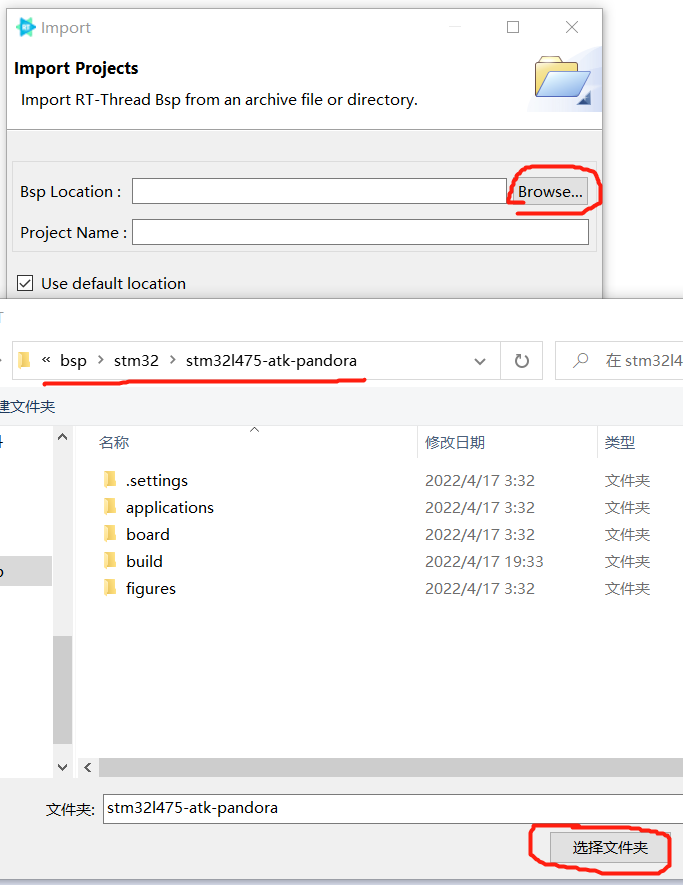Show hidden parent folders via « chevron
The height and width of the screenshot is (885, 683).
coord(46,360)
